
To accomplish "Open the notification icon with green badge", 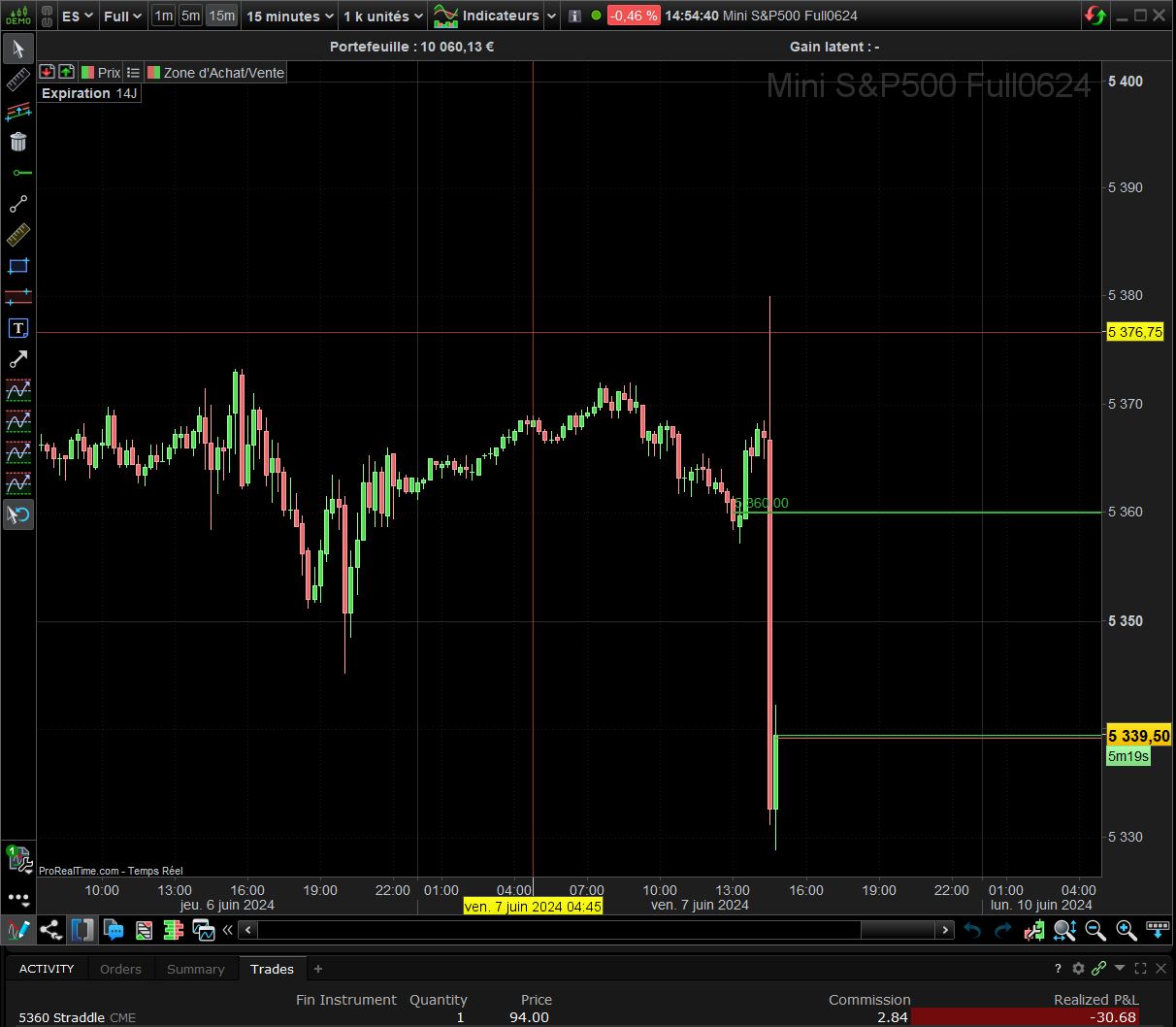I will coord(17,857).
